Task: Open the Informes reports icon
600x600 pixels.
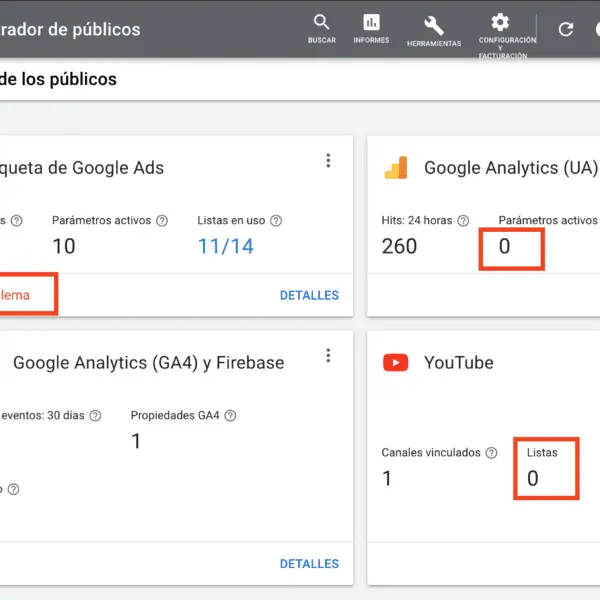Action: pyautogui.click(x=371, y=23)
